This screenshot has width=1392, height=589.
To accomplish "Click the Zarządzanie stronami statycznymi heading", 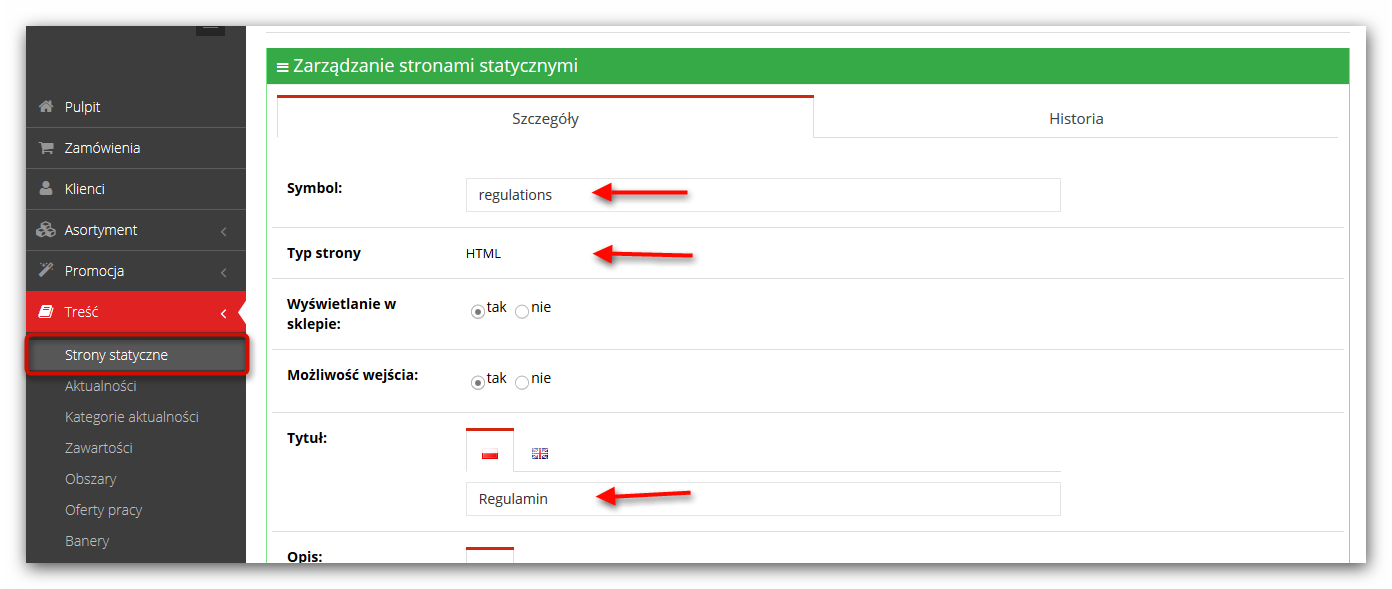I will (435, 66).
